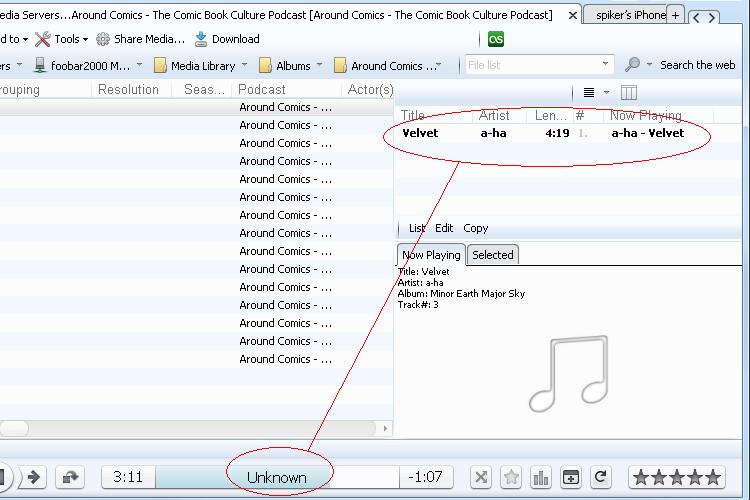
Task: Click the Share Media button
Action: (140, 39)
